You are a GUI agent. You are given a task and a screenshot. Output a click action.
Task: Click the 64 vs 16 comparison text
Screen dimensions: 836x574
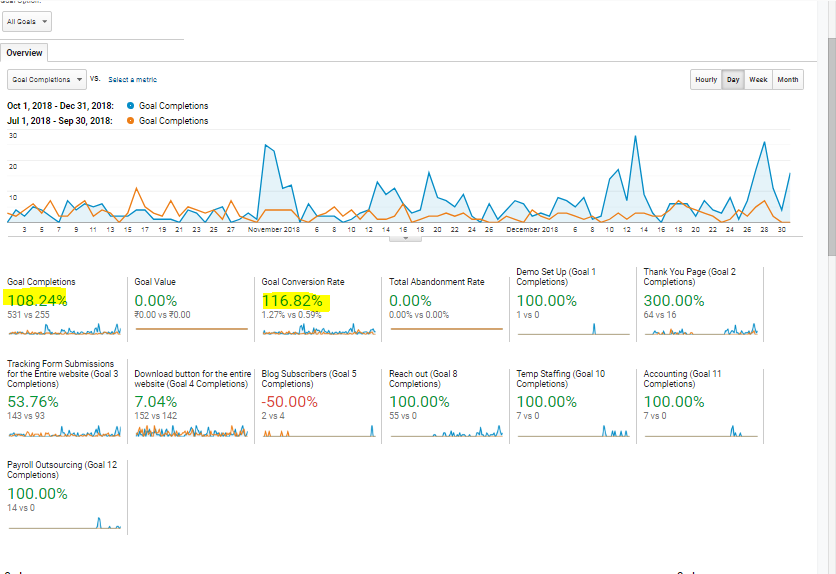point(660,315)
